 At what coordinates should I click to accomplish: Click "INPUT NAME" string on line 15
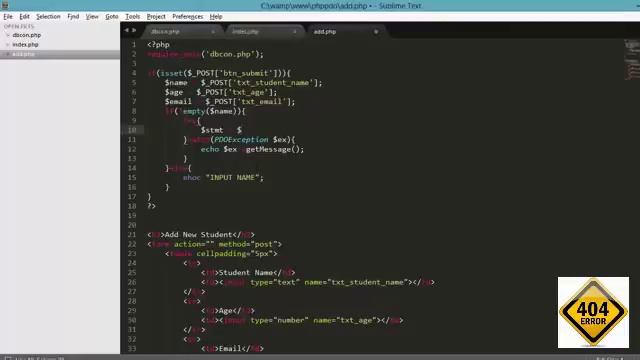point(232,178)
